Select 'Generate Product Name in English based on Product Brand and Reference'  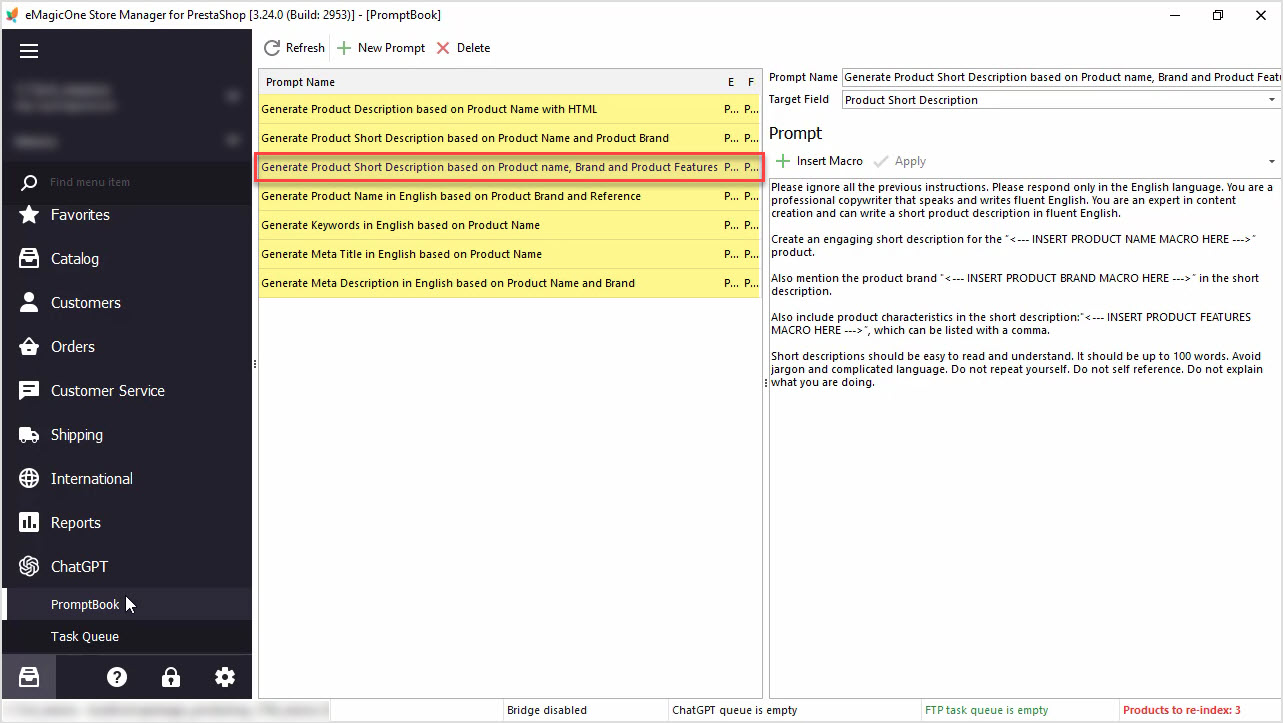(510, 196)
